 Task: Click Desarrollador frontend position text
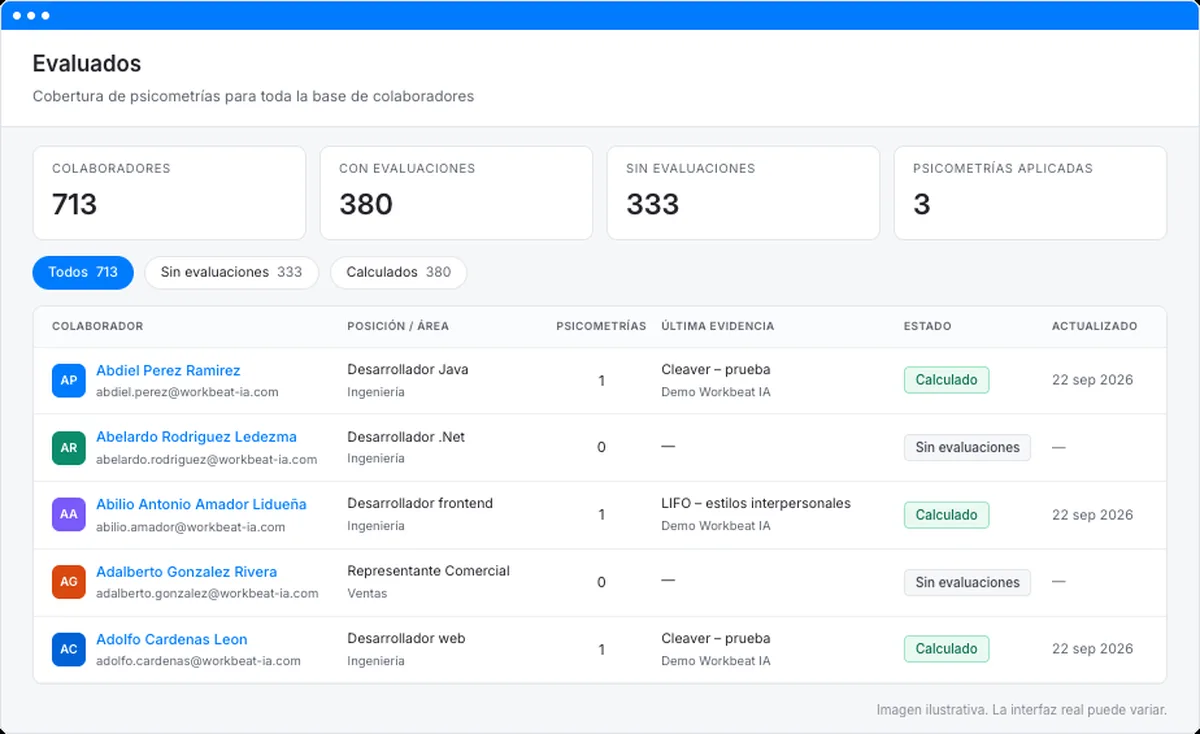(420, 503)
